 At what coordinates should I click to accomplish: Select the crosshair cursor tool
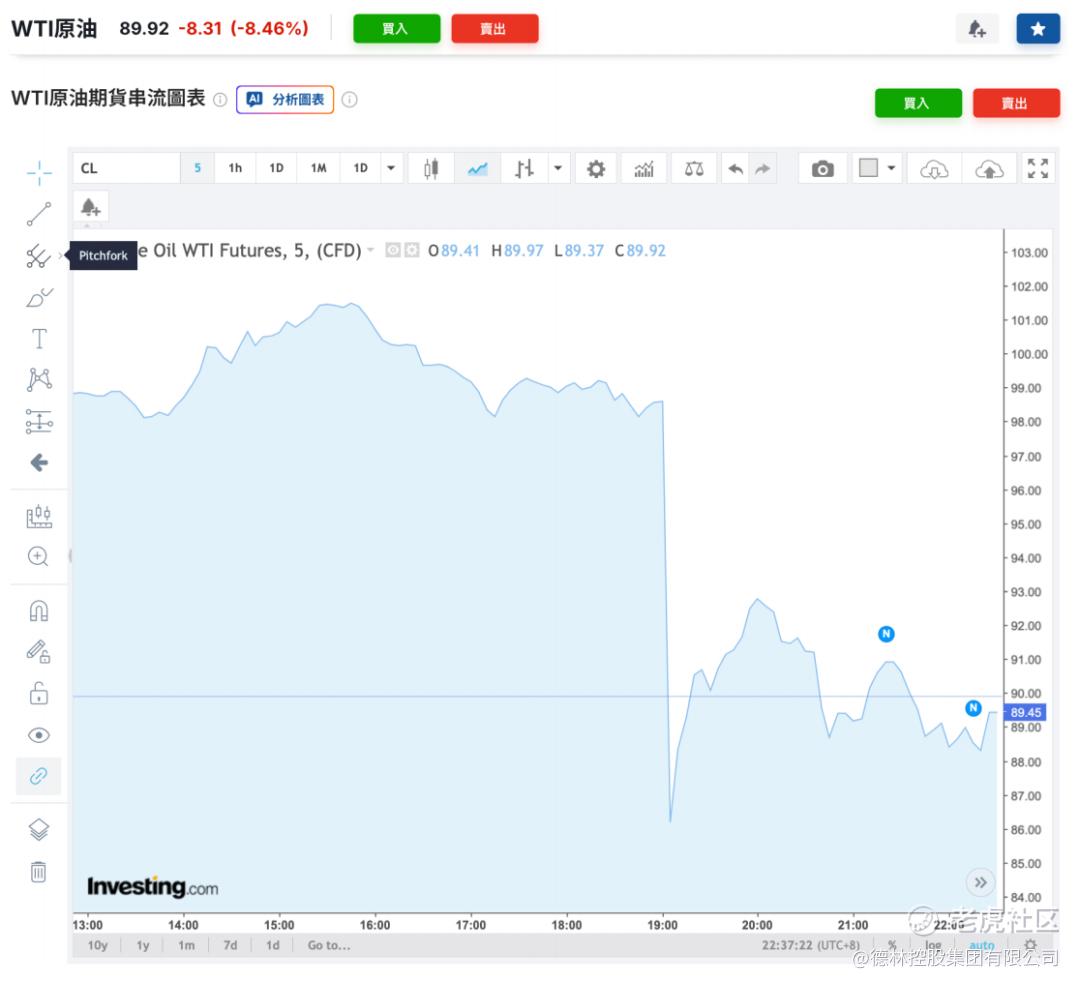(39, 172)
